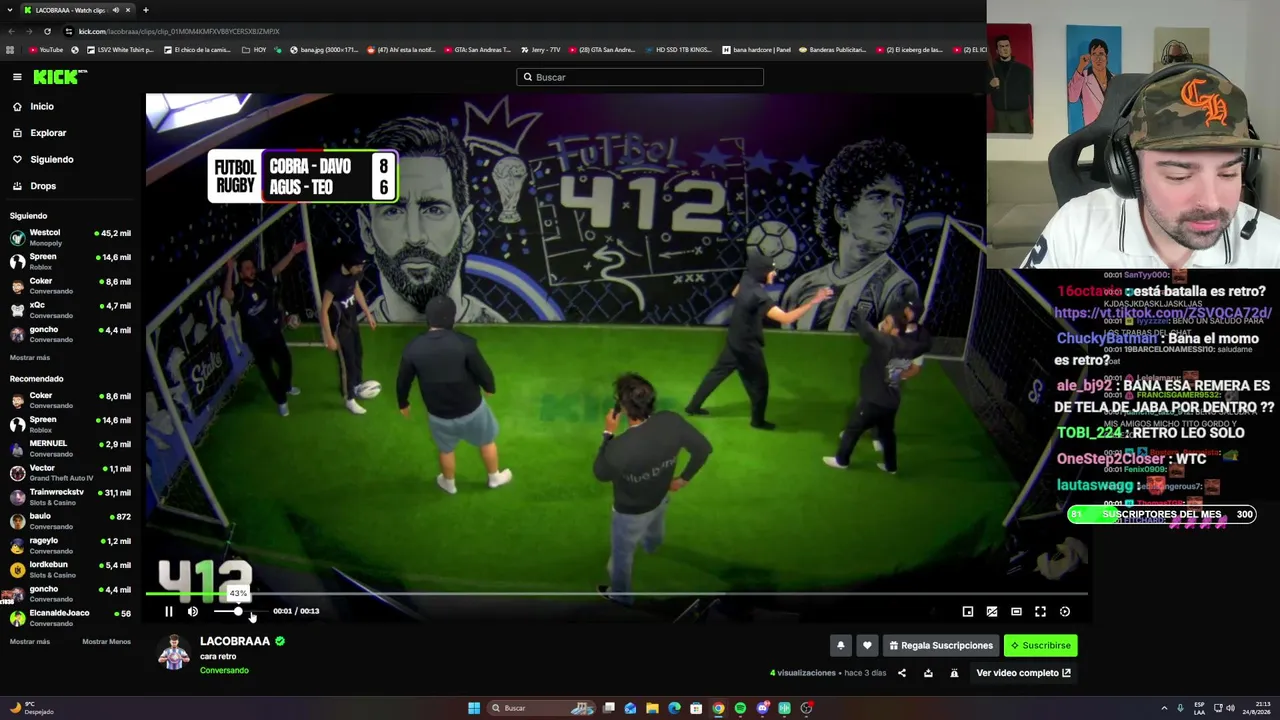Toggle the chat-hide player icon

[x=992, y=611]
